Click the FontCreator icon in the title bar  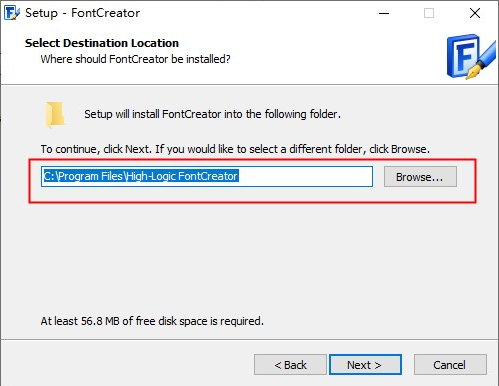[x=12, y=13]
